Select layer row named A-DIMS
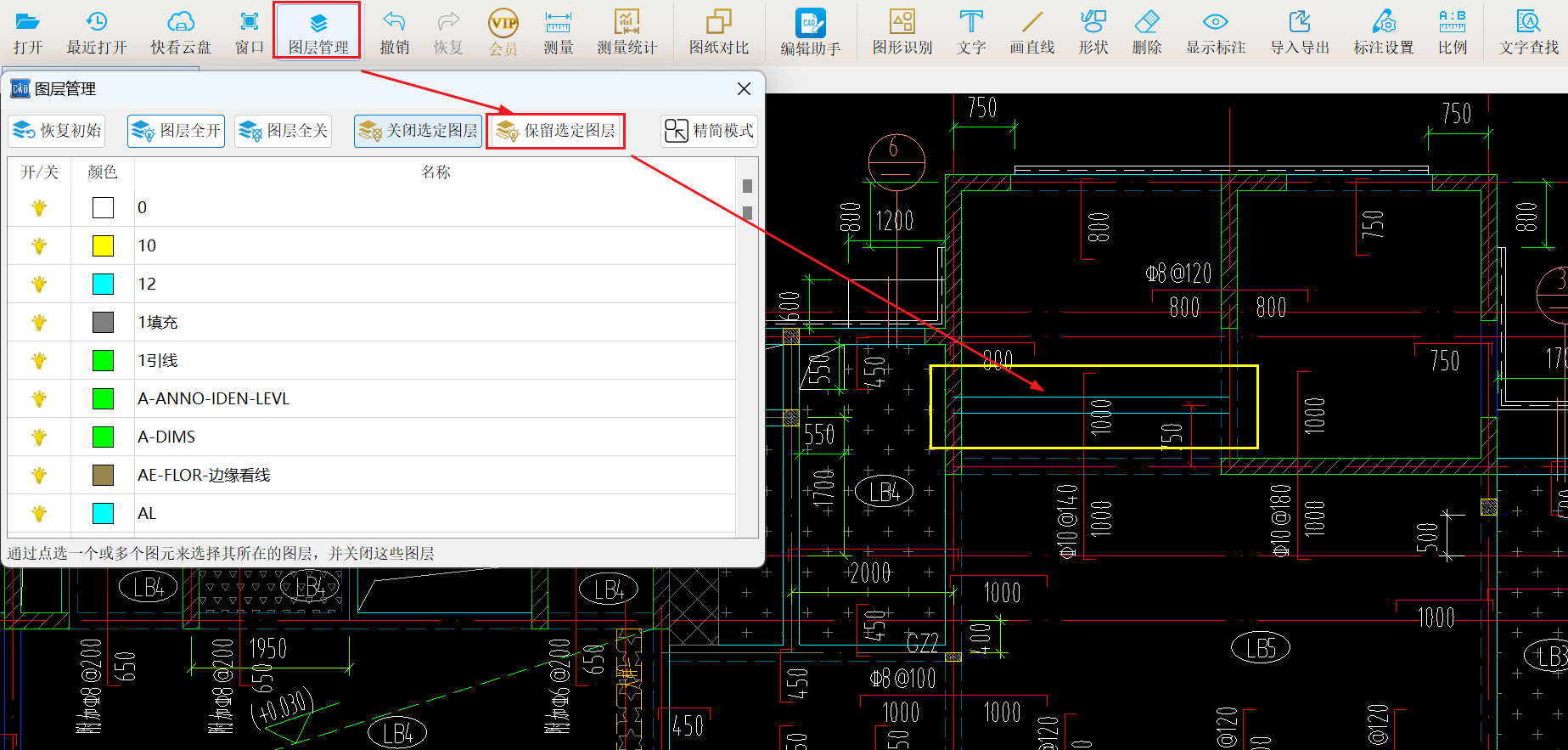Viewport: 1568px width, 750px height. click(372, 437)
